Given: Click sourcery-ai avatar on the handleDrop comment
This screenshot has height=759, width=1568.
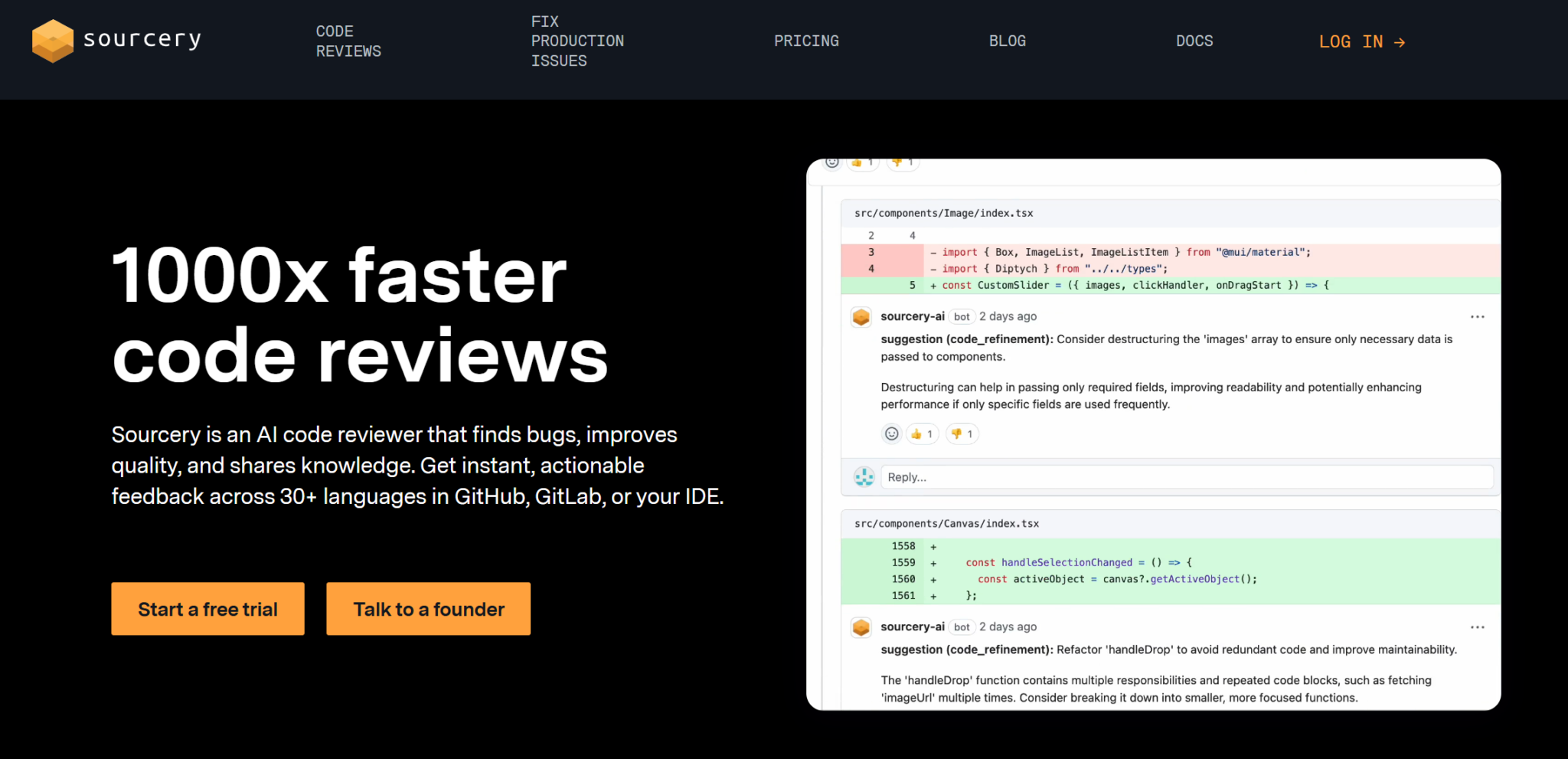Looking at the screenshot, I should tap(861, 627).
